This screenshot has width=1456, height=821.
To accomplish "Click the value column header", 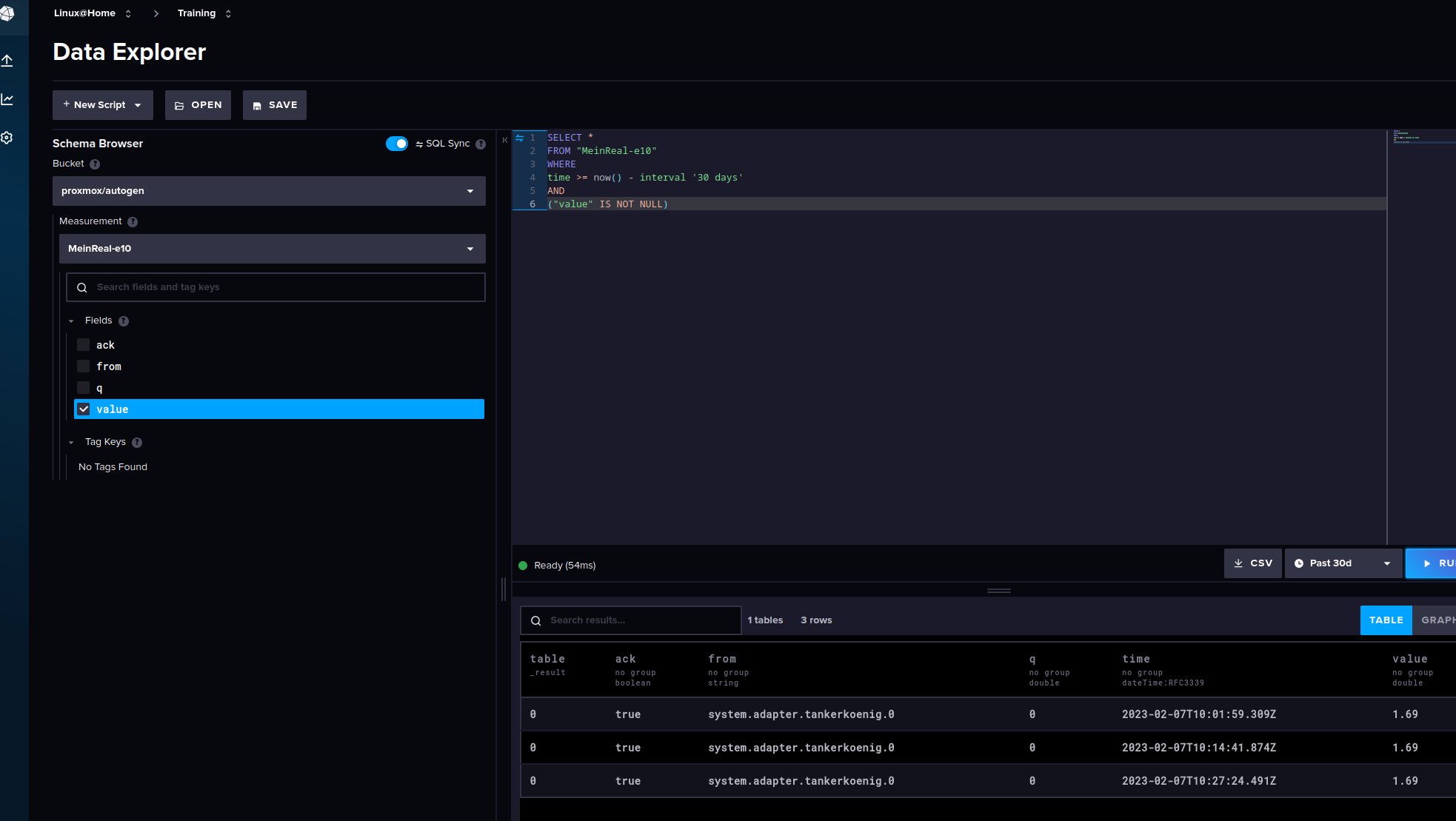I will click(x=1410, y=659).
